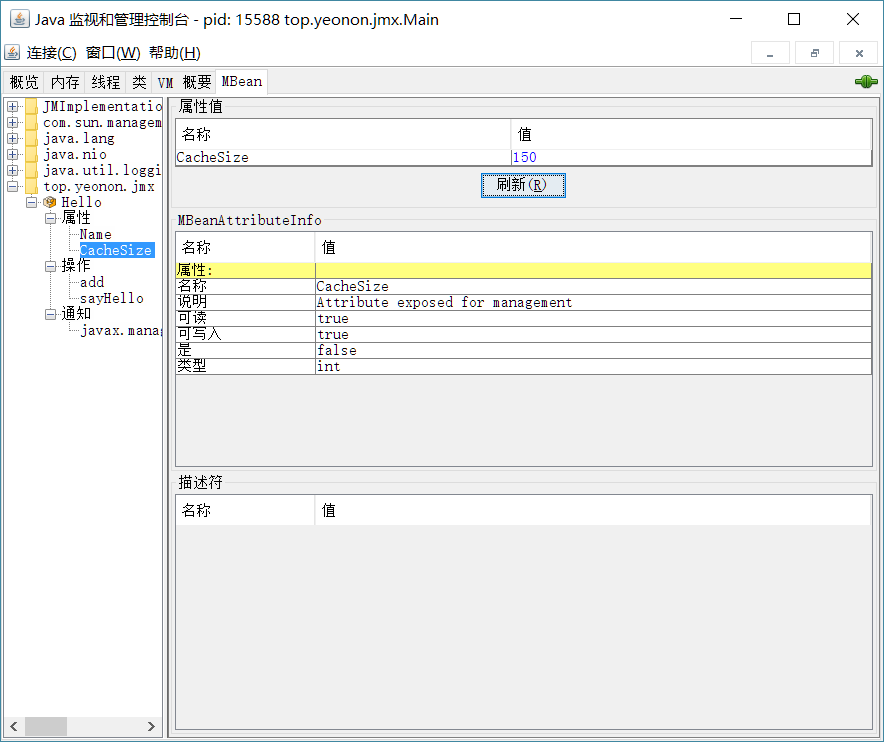Expand the JMImplementation tree node
Screen dimensions: 884x742
(12, 106)
